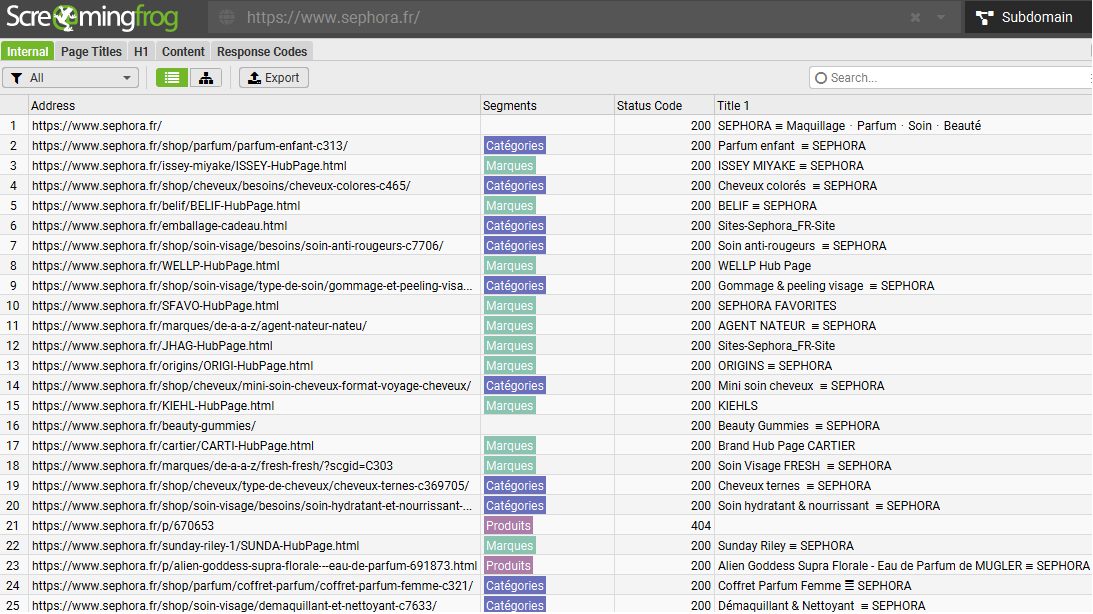This screenshot has width=1093, height=614.
Task: Click the Catégories tag for parfum-enfant row
Action: 514,146
